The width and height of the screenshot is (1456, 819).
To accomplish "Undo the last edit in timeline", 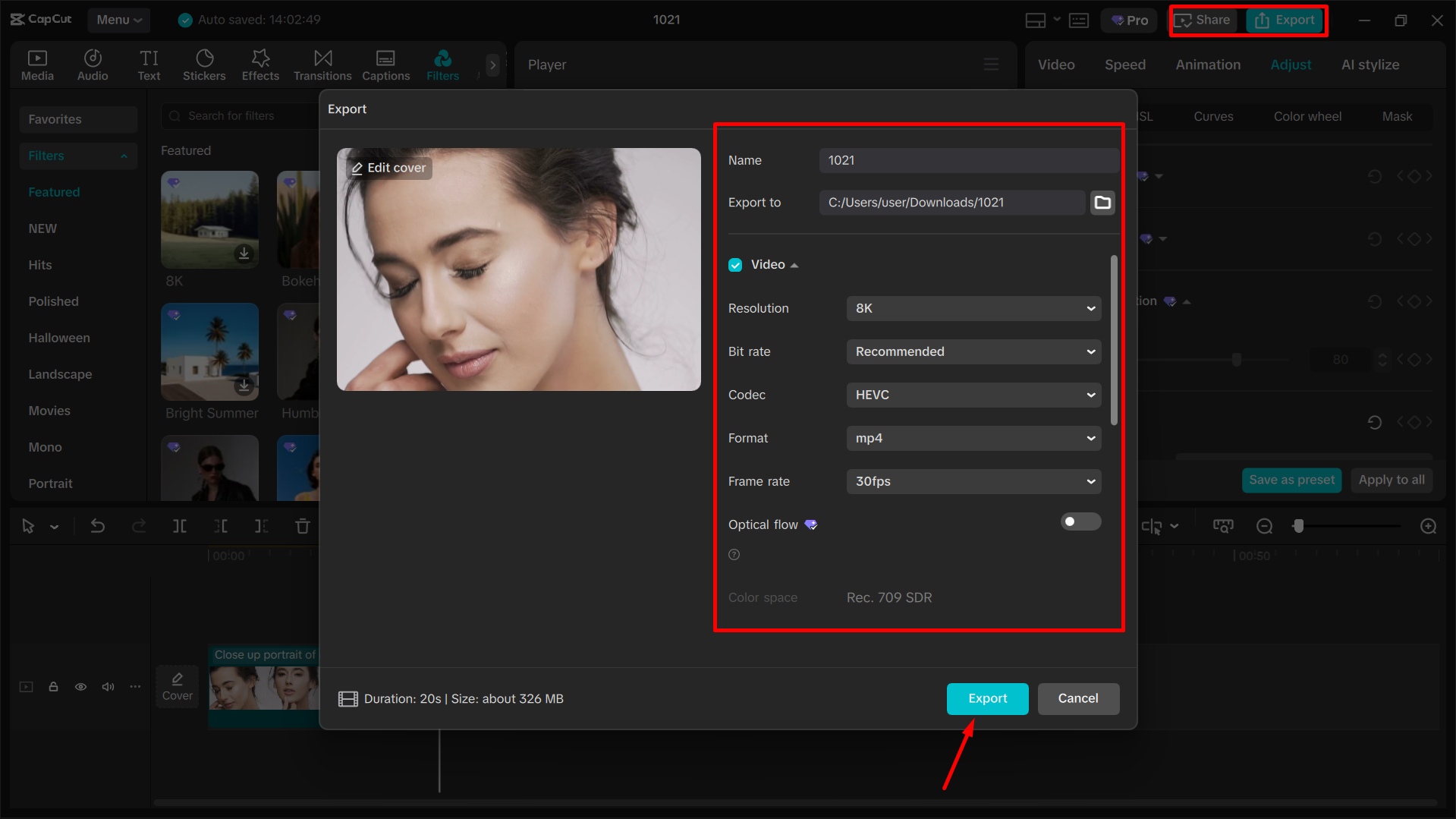I will pyautogui.click(x=98, y=525).
